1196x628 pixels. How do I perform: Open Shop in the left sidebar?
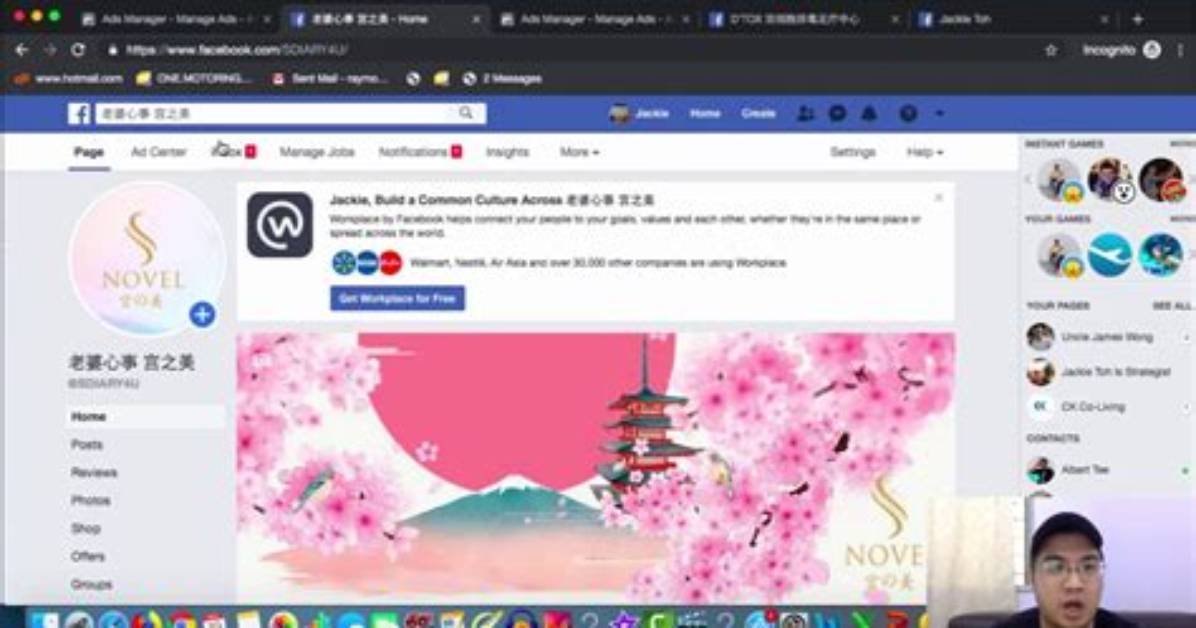tap(85, 528)
